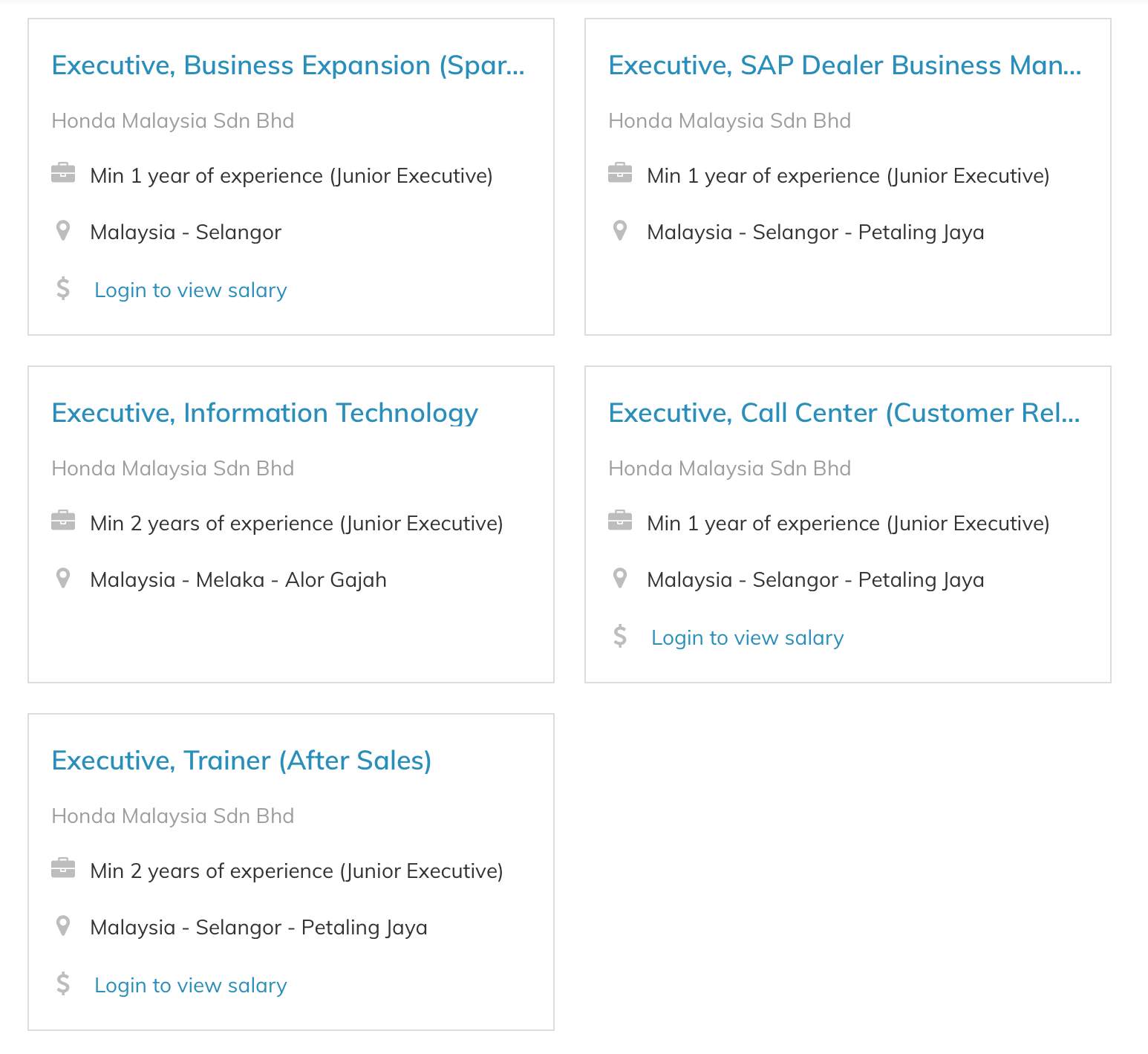This screenshot has height=1054, width=1148.
Task: Click dollar icon in Trainer card
Action: (x=63, y=983)
